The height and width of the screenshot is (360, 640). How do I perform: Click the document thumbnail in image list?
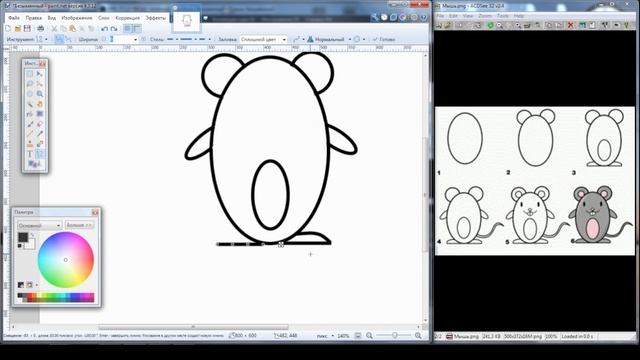187,20
